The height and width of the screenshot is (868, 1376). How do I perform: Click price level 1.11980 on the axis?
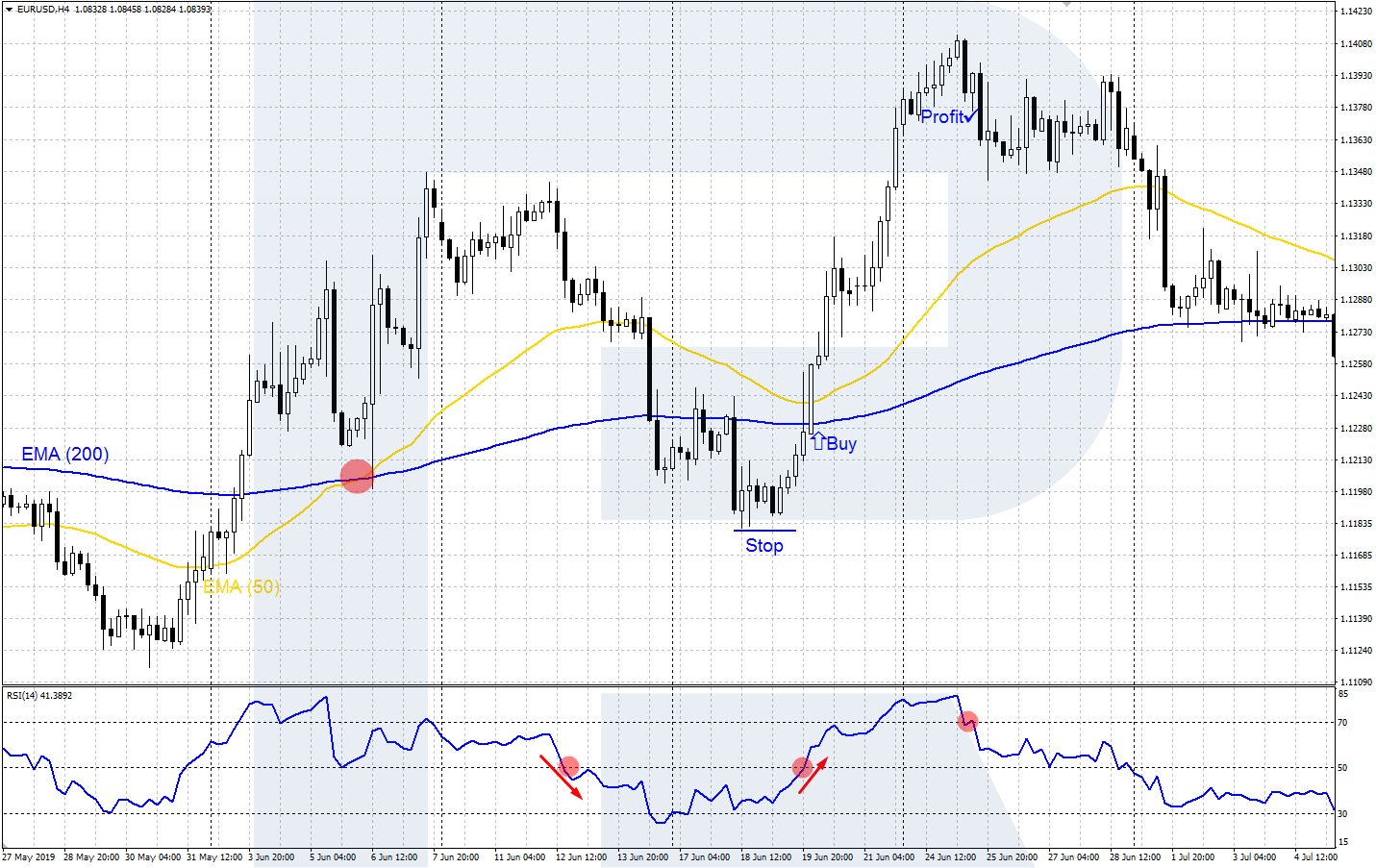click(x=1356, y=491)
